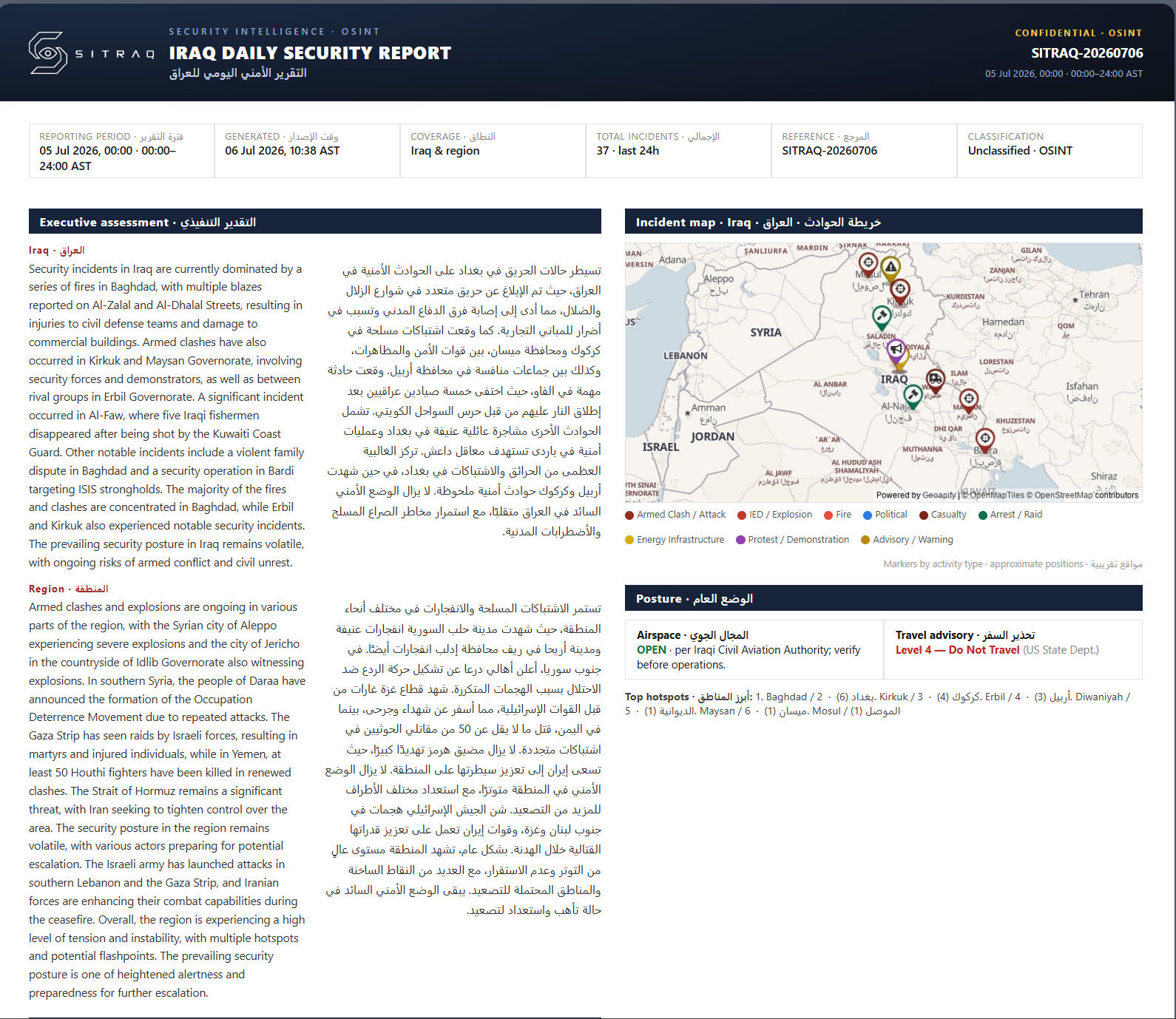The height and width of the screenshot is (1019, 1176).
Task: Click the Markers by activity type note
Action: click(1013, 564)
